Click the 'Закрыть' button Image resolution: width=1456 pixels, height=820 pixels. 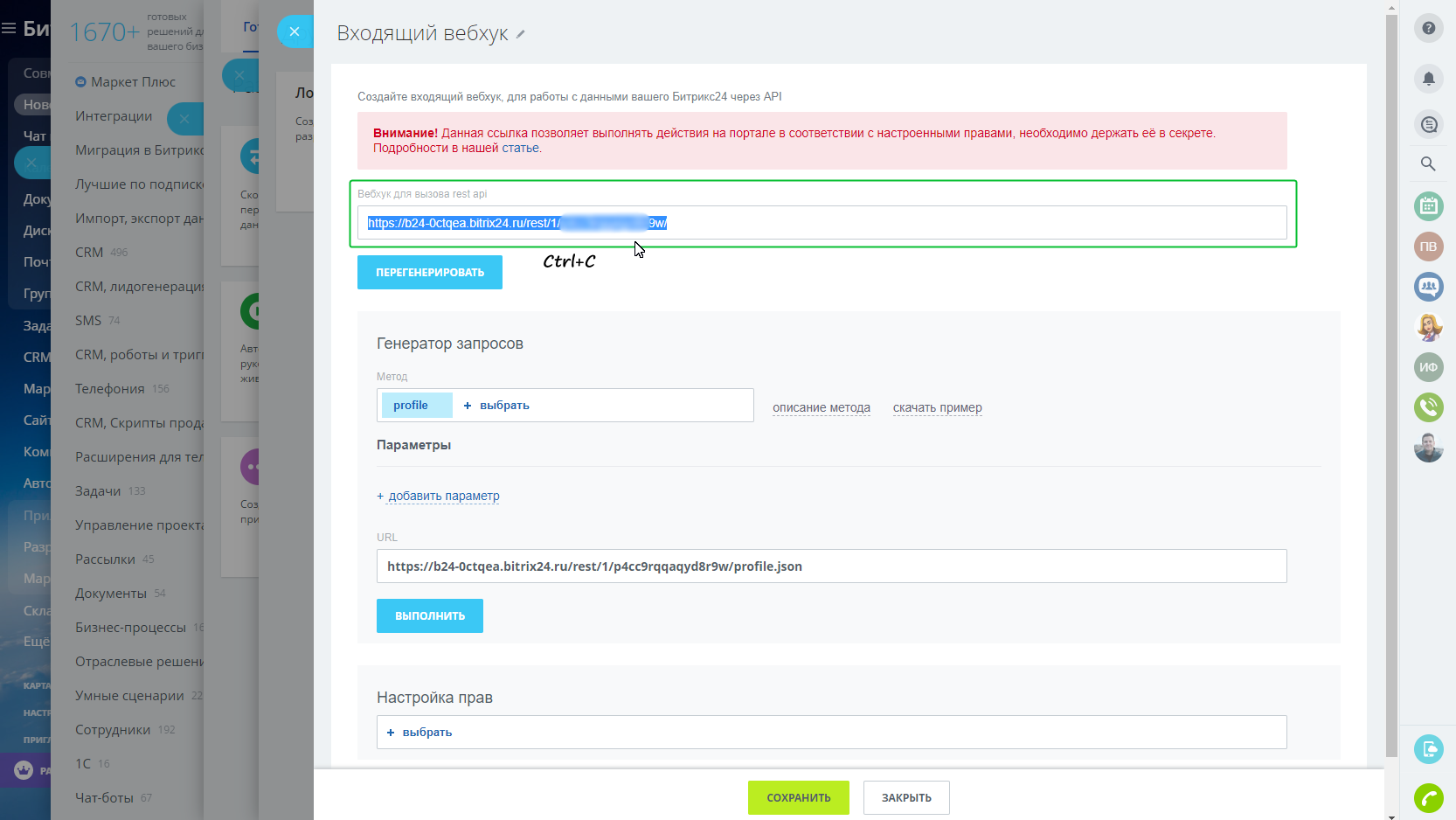[906, 797]
